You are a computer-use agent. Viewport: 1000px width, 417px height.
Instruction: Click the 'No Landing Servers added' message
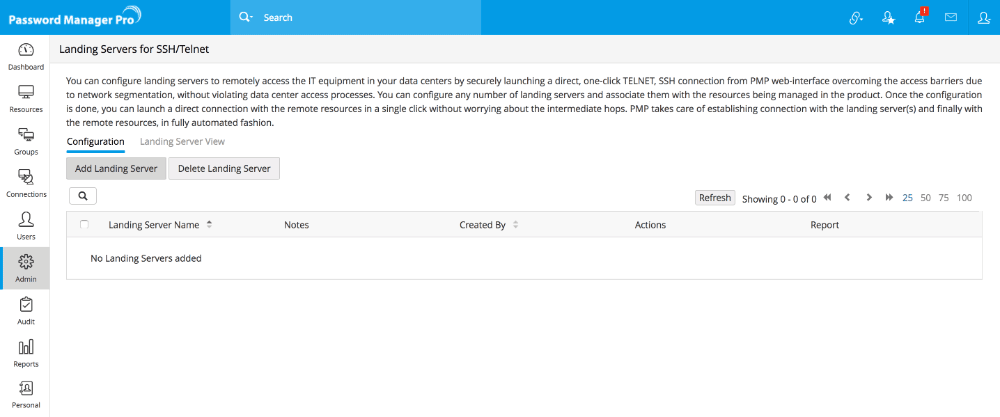(146, 258)
